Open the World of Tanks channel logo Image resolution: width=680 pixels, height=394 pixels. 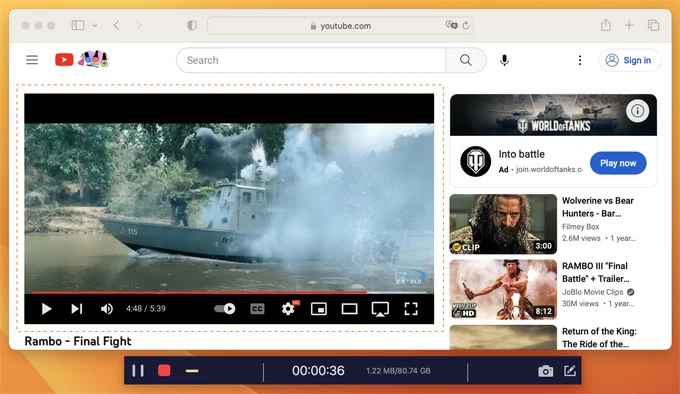[x=475, y=161]
